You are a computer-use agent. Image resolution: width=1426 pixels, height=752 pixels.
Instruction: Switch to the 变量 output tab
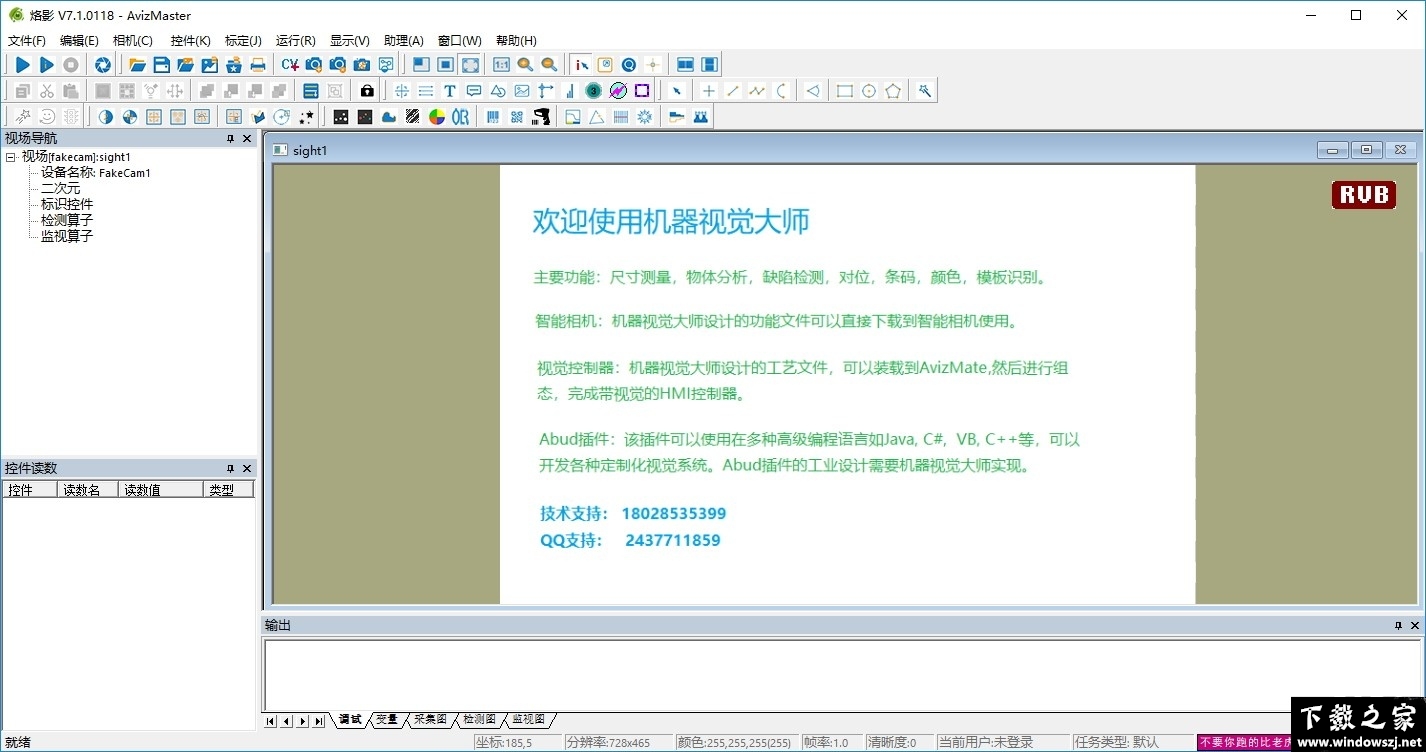[387, 720]
